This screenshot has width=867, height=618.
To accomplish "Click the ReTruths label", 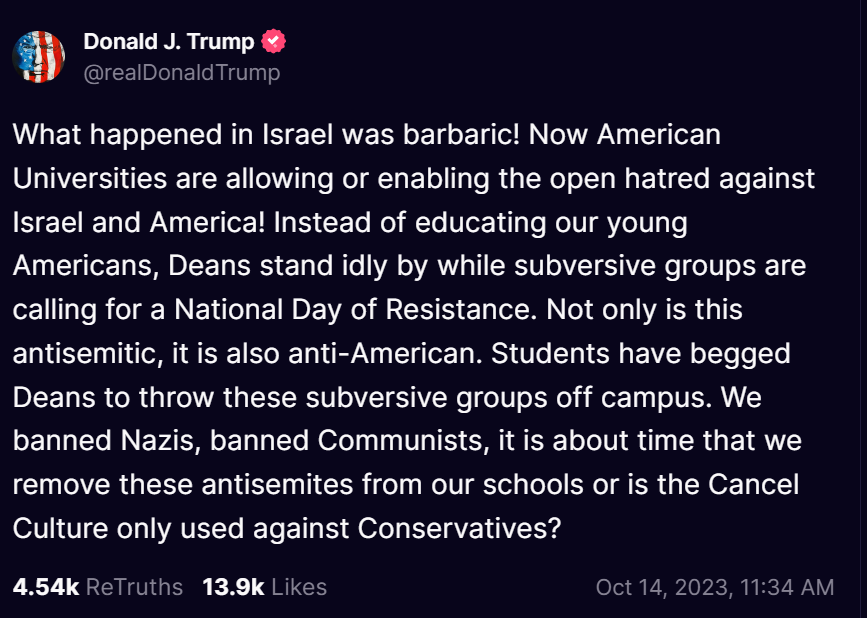I will tap(134, 587).
